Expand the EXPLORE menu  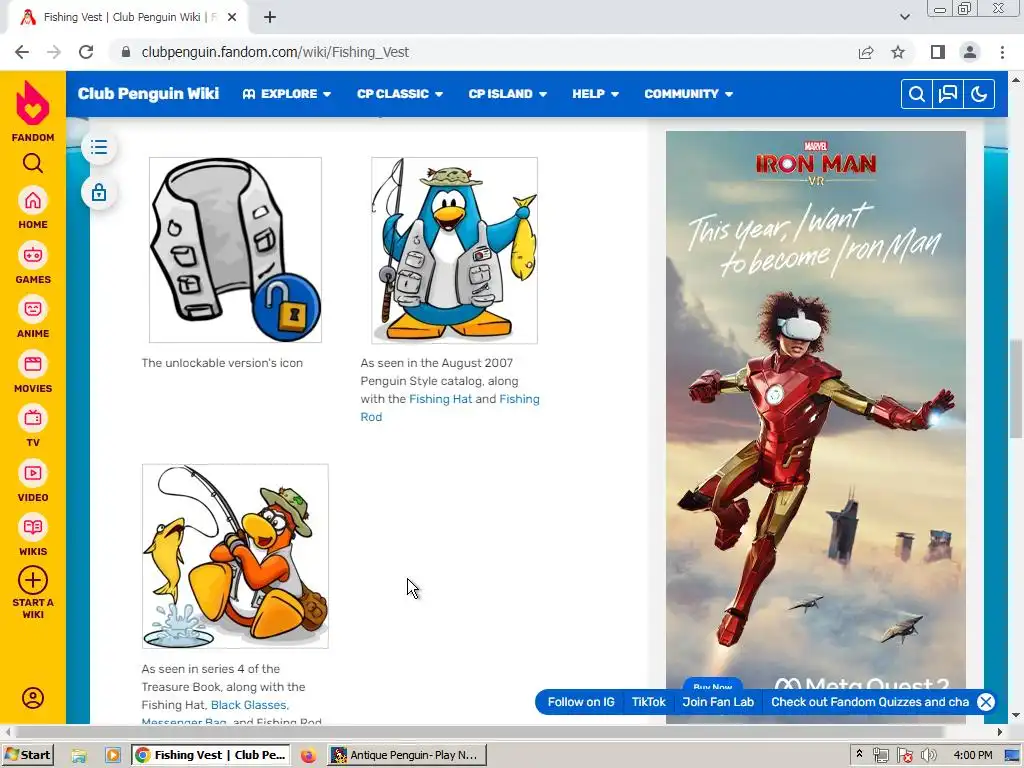click(287, 94)
